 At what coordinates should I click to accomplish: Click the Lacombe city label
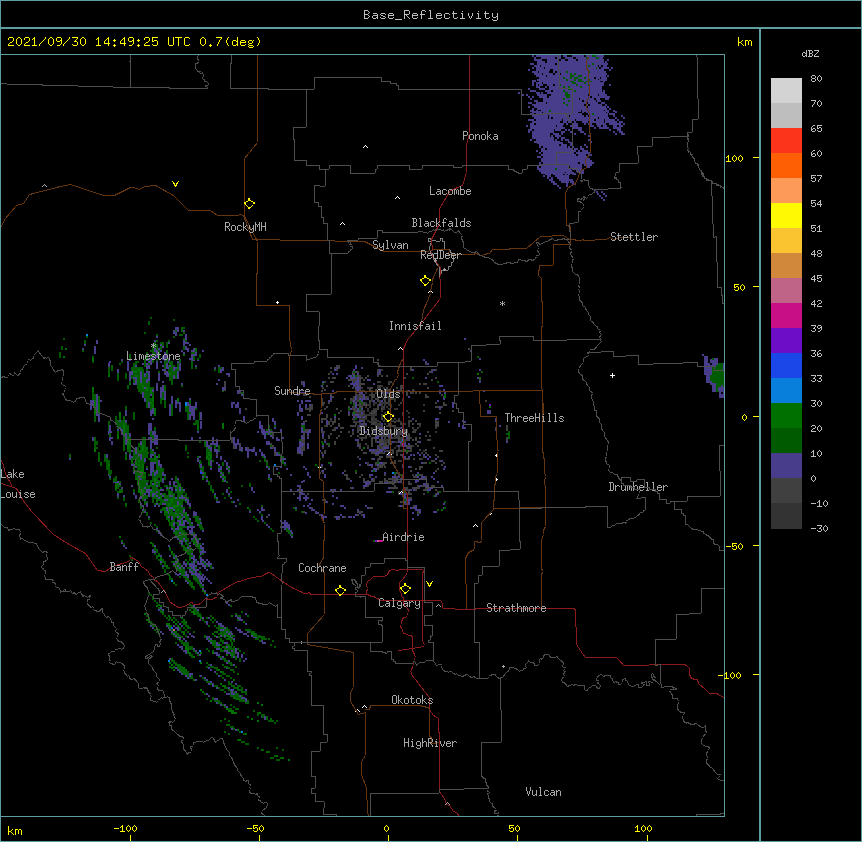[x=450, y=191]
